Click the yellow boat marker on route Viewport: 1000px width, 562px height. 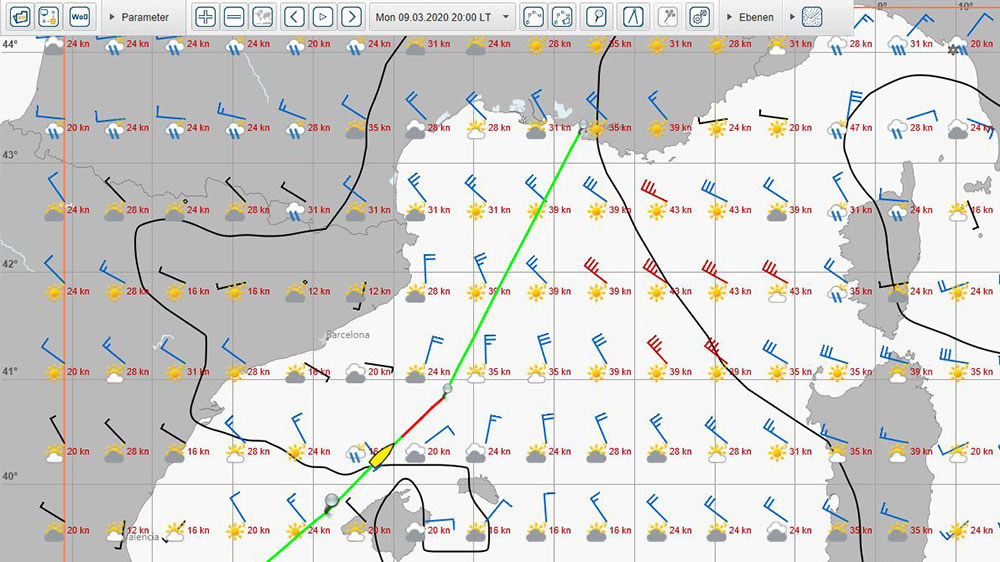click(383, 453)
